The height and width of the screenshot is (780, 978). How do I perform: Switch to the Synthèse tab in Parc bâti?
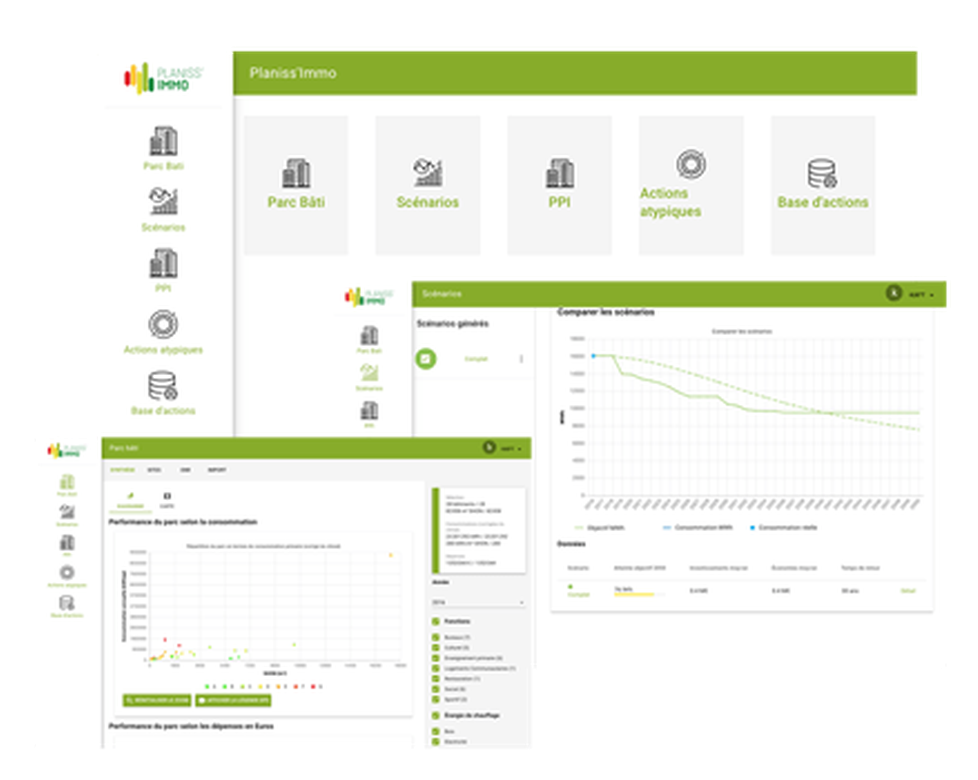tap(122, 469)
